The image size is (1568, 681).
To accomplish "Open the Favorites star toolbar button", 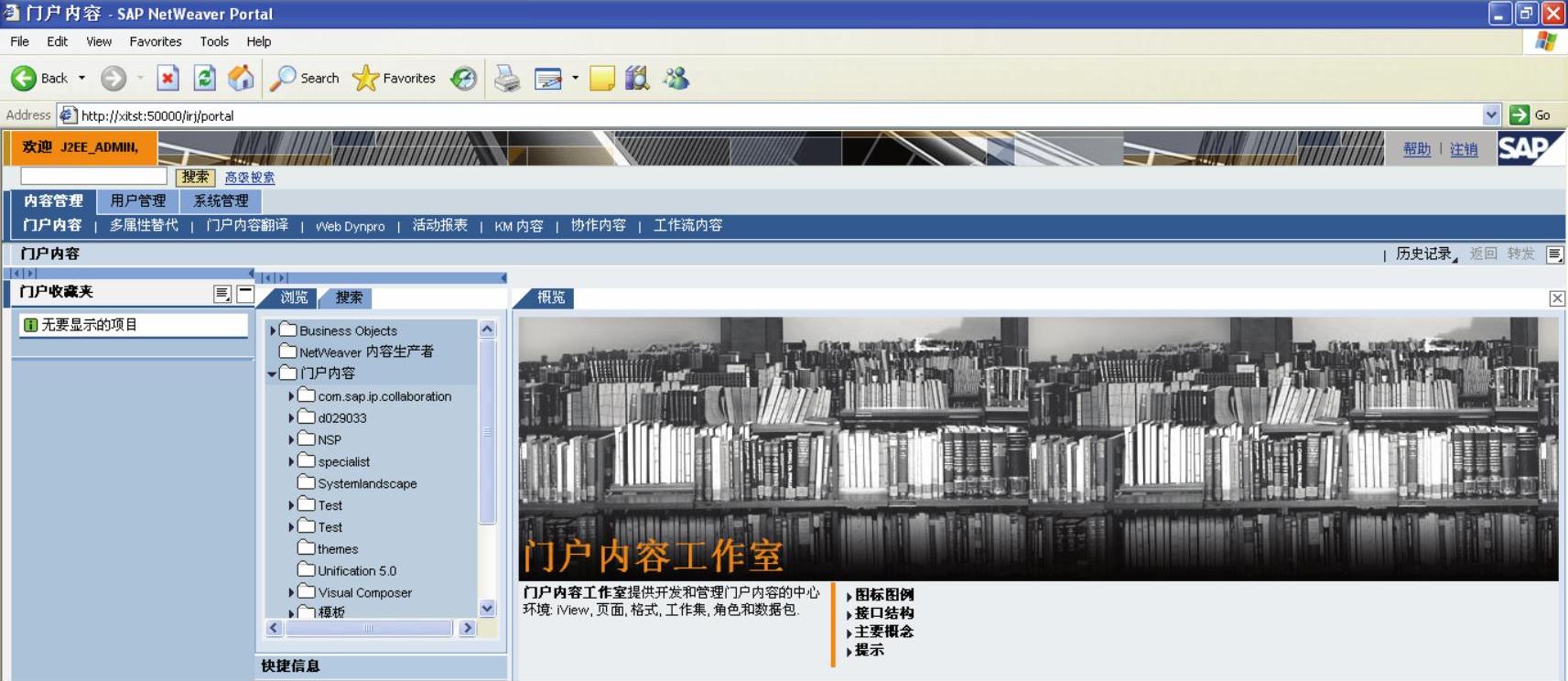I will [395, 79].
